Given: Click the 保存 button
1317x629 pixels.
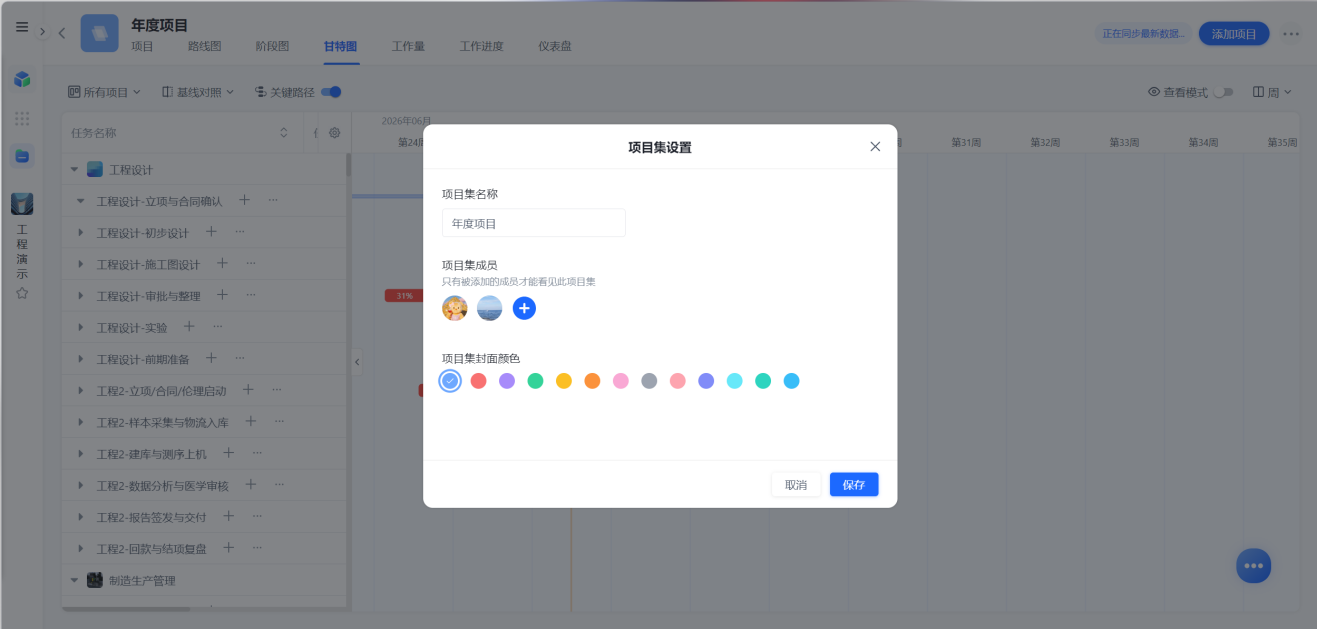Looking at the screenshot, I should [854, 485].
